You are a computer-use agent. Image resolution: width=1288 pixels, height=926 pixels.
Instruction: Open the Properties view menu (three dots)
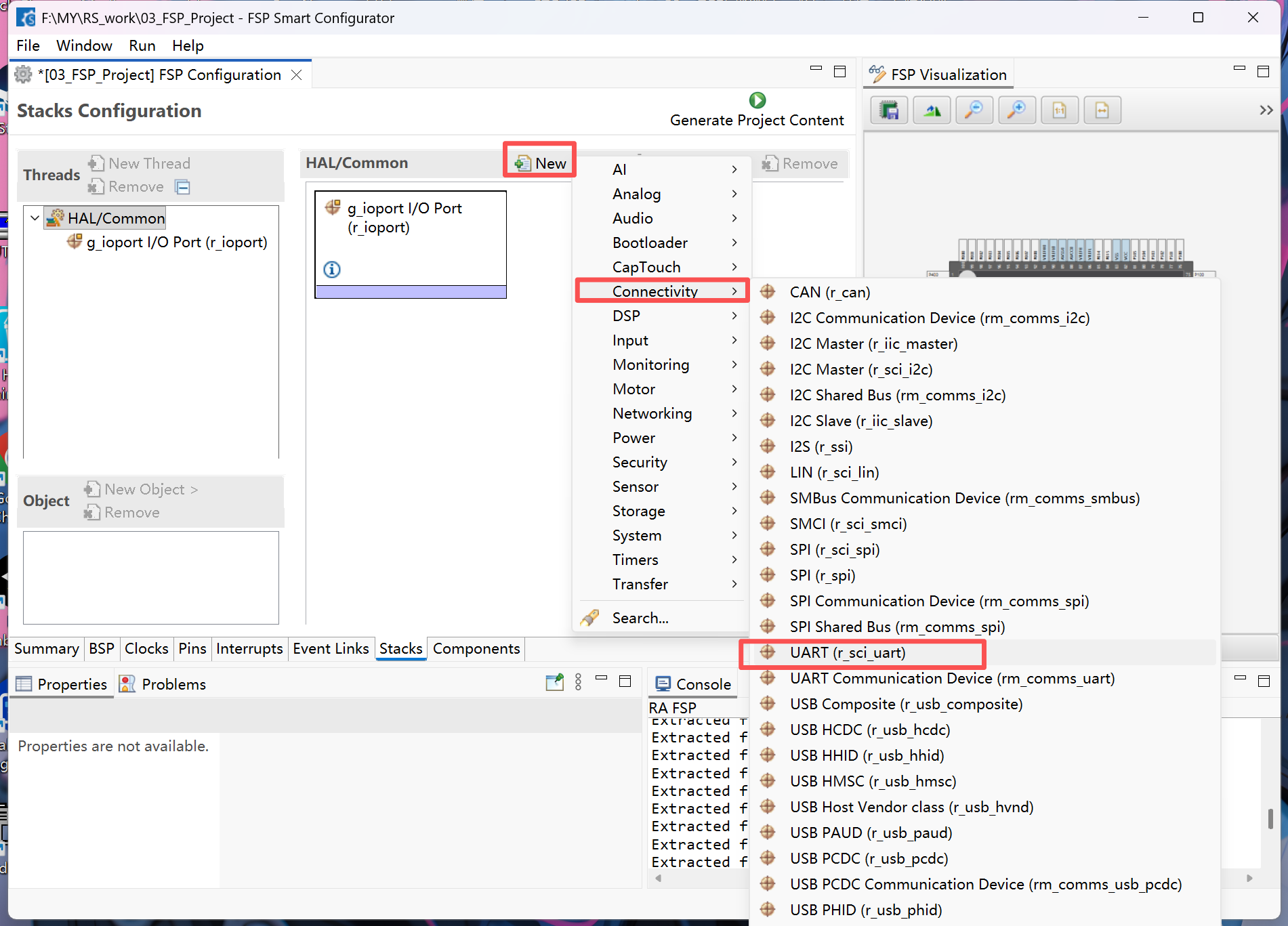578,682
